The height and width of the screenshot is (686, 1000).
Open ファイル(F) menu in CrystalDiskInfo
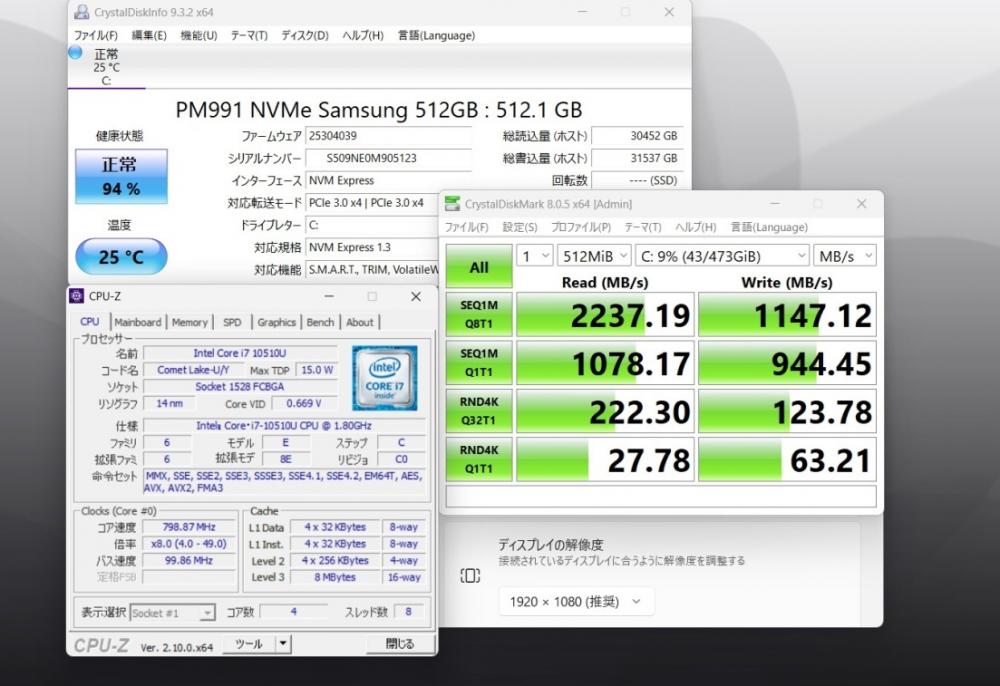96,36
